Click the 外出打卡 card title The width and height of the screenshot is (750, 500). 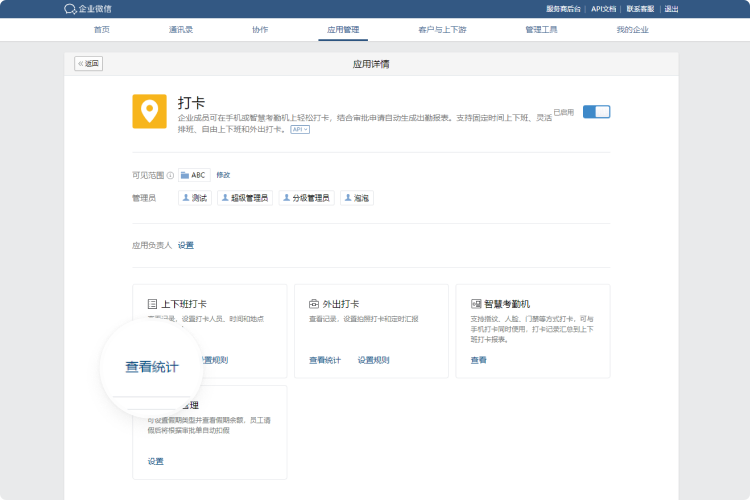coord(341,304)
